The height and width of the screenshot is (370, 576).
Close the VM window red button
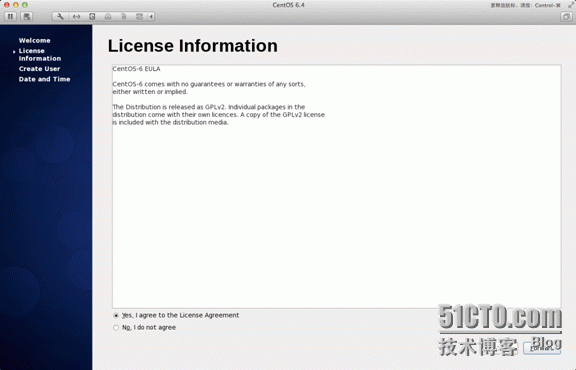pos(7,5)
